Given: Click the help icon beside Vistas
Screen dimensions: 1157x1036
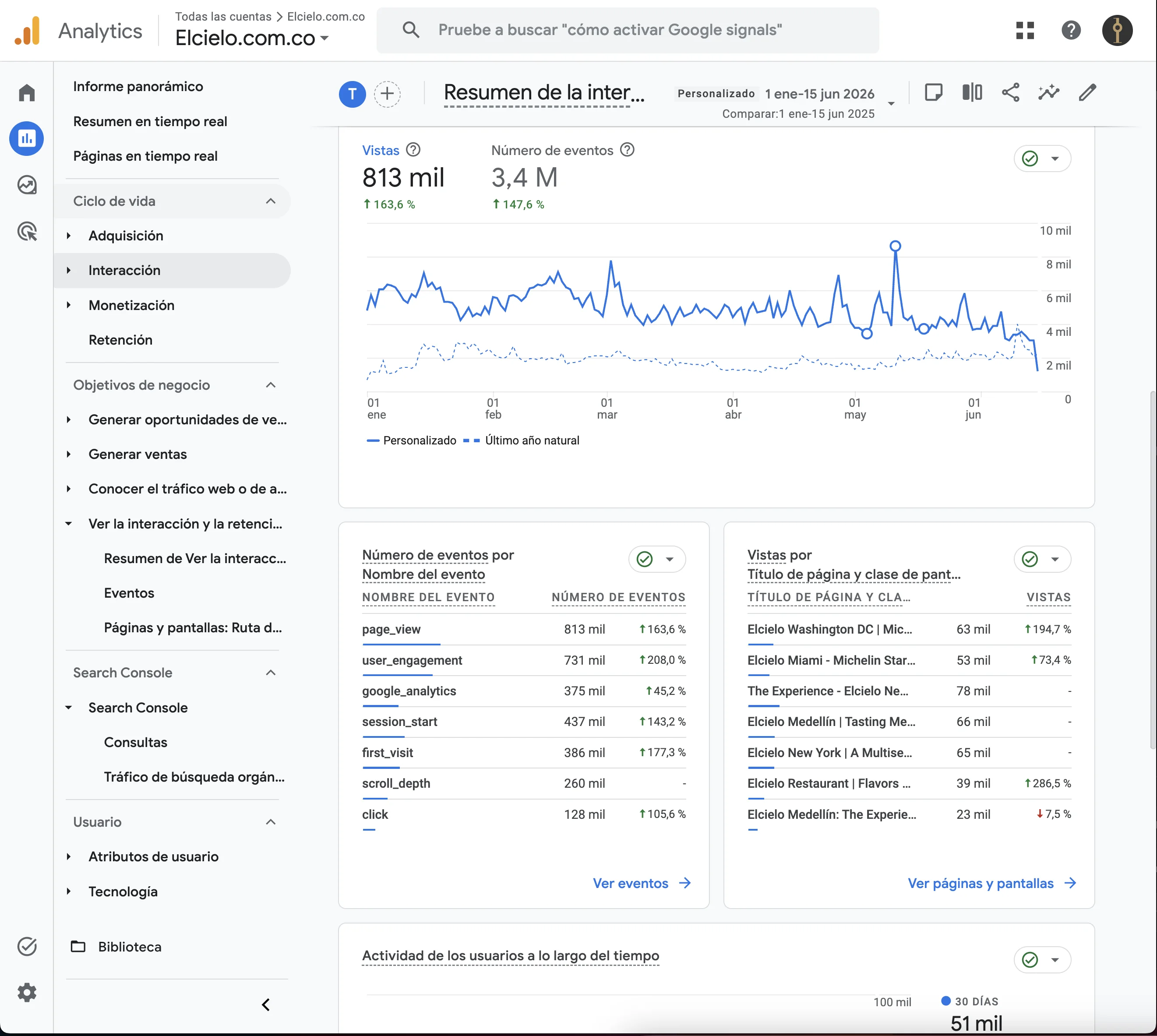Looking at the screenshot, I should pyautogui.click(x=413, y=150).
